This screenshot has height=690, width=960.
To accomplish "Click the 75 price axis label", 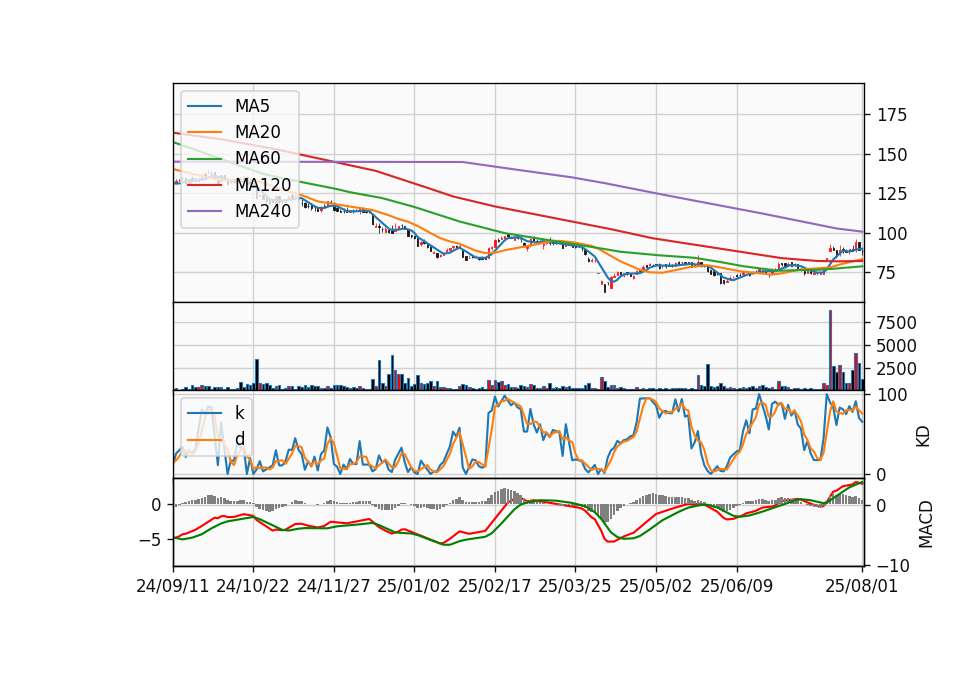I will click(x=887, y=273).
